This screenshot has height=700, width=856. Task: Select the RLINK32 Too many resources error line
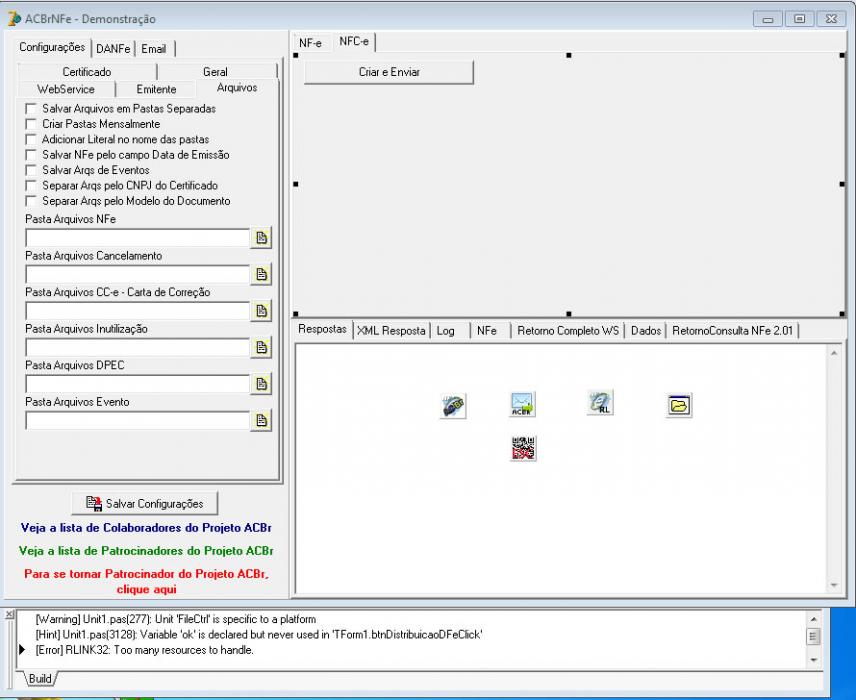[145, 650]
